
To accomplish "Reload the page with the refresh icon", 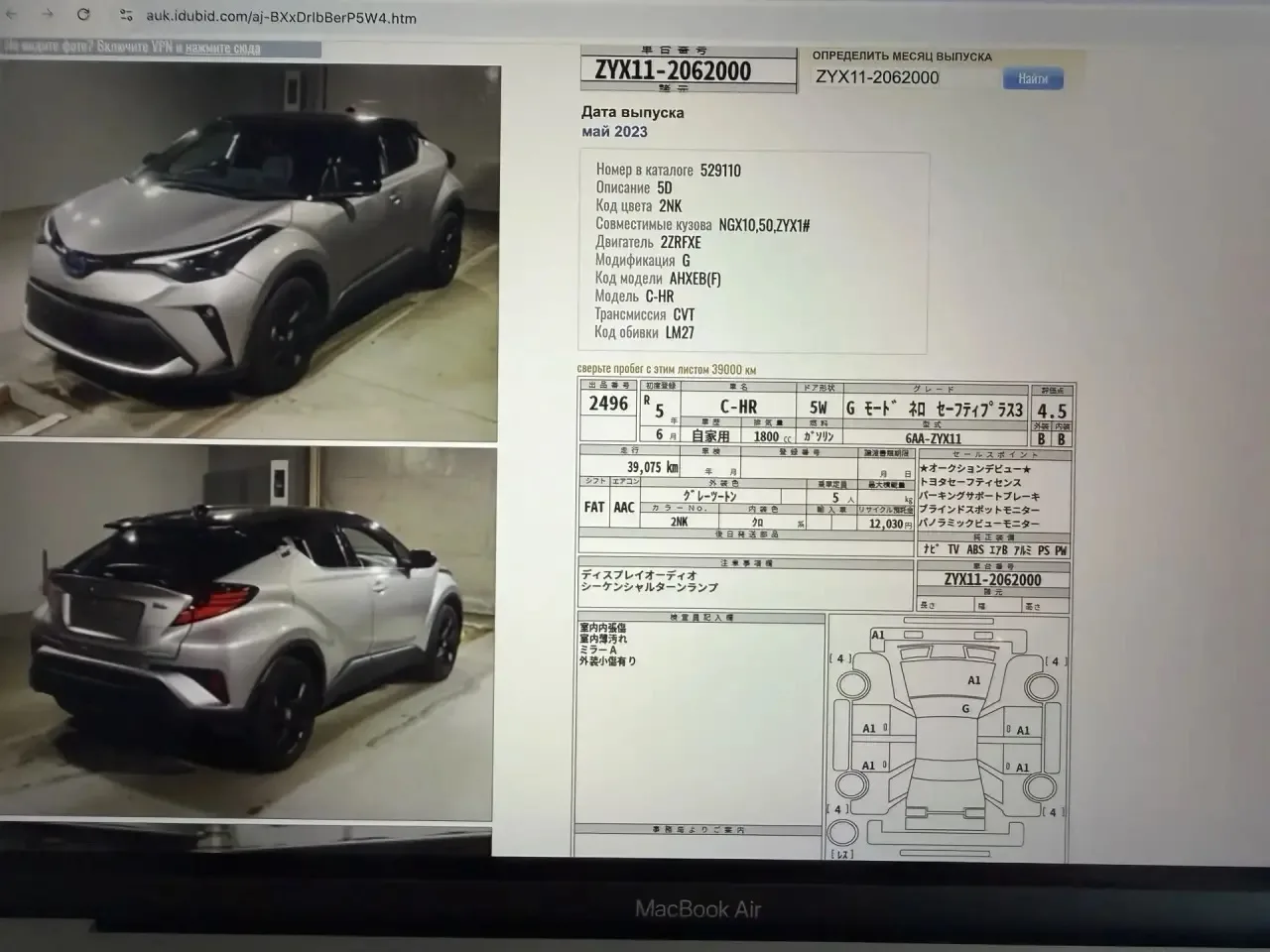I will [x=83, y=15].
